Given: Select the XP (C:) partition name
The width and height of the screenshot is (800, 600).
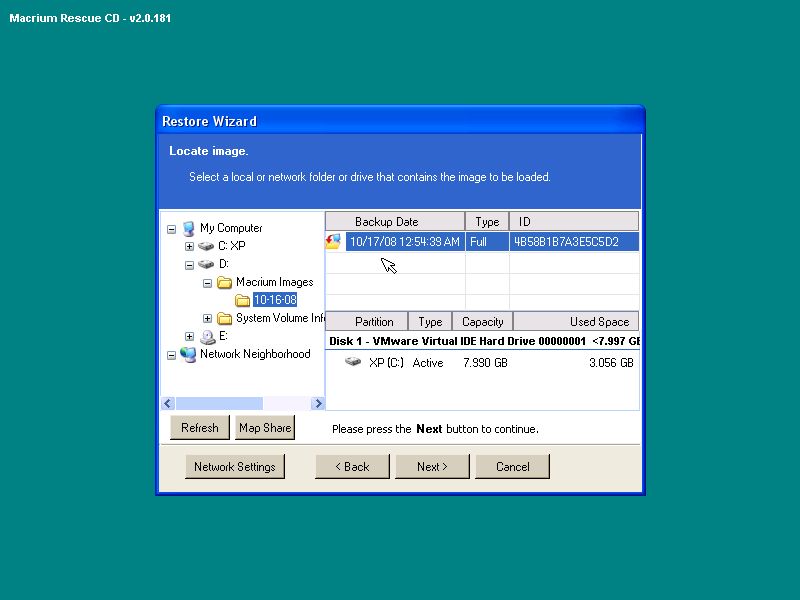Looking at the screenshot, I should 386,362.
